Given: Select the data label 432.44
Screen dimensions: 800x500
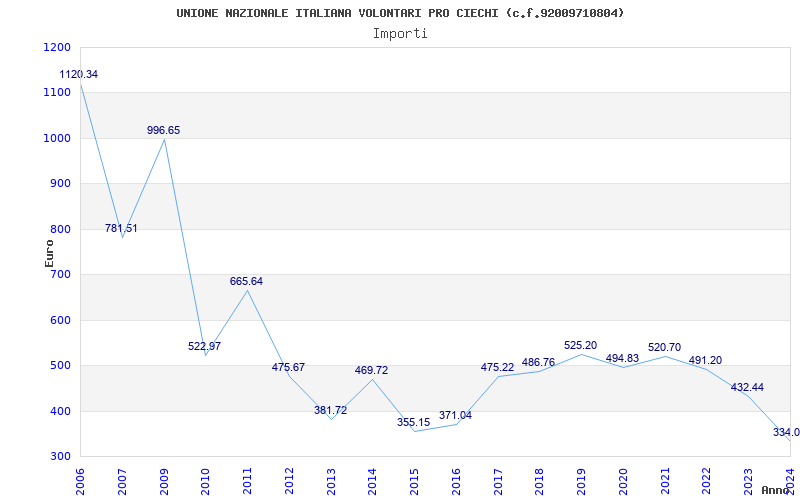Looking at the screenshot, I should pos(747,387).
